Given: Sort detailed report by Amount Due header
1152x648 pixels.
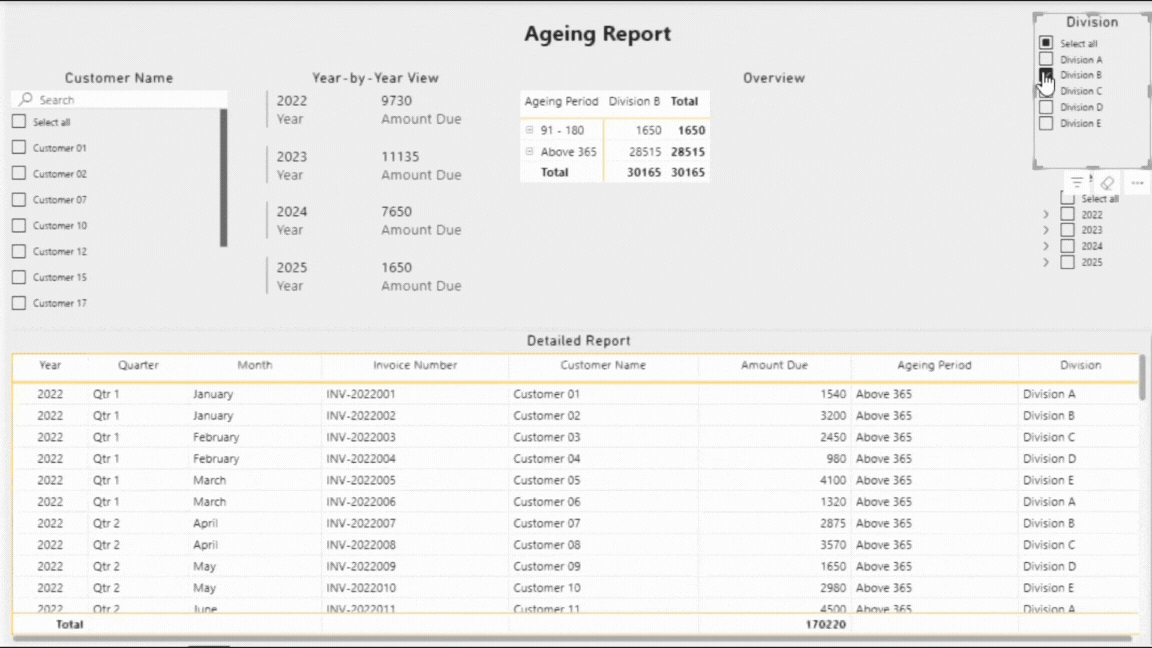Looking at the screenshot, I should pyautogui.click(x=774, y=365).
